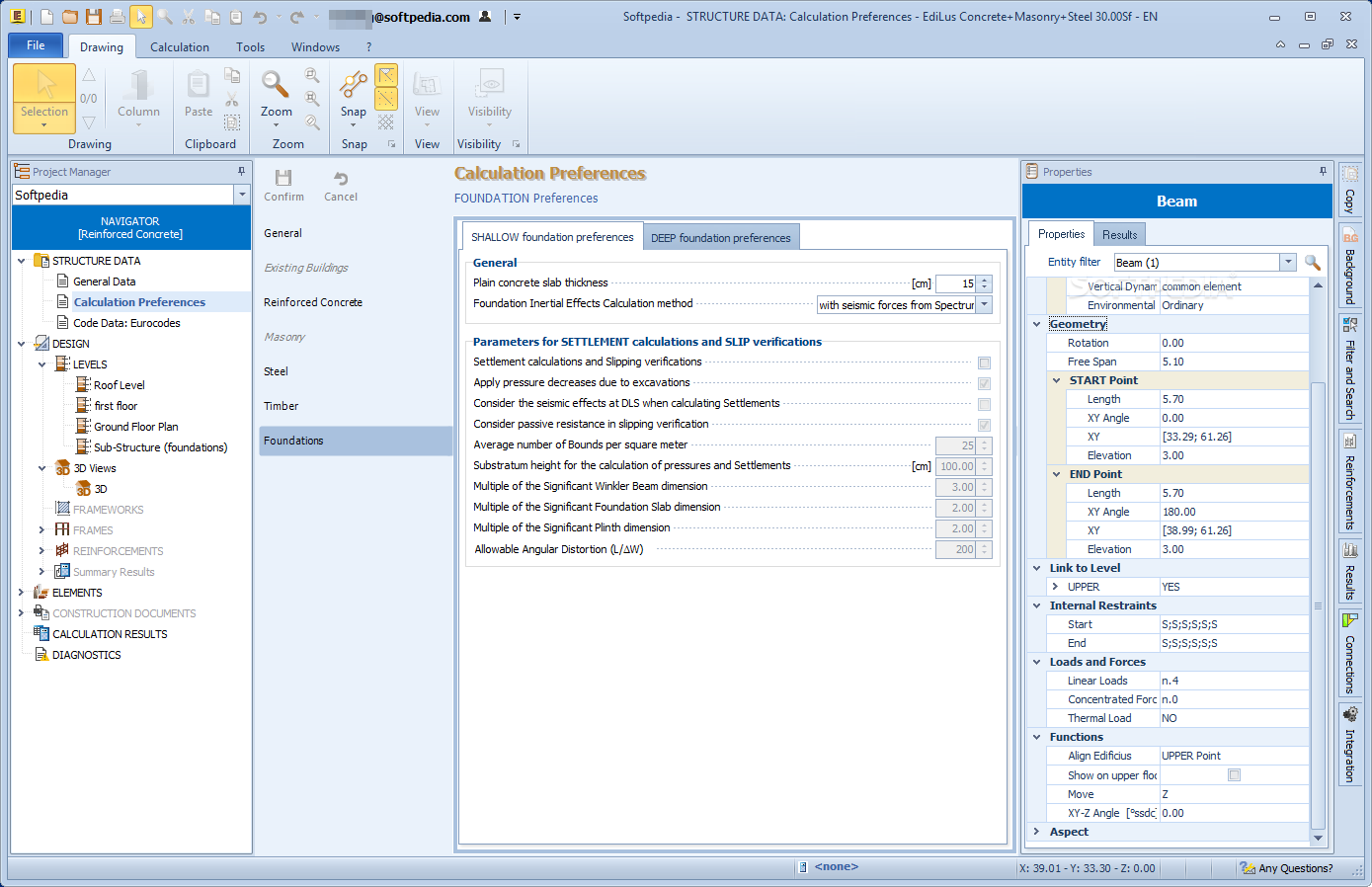Click the Print icon in quick access toolbar
The height and width of the screenshot is (887, 1372).
coord(118,17)
